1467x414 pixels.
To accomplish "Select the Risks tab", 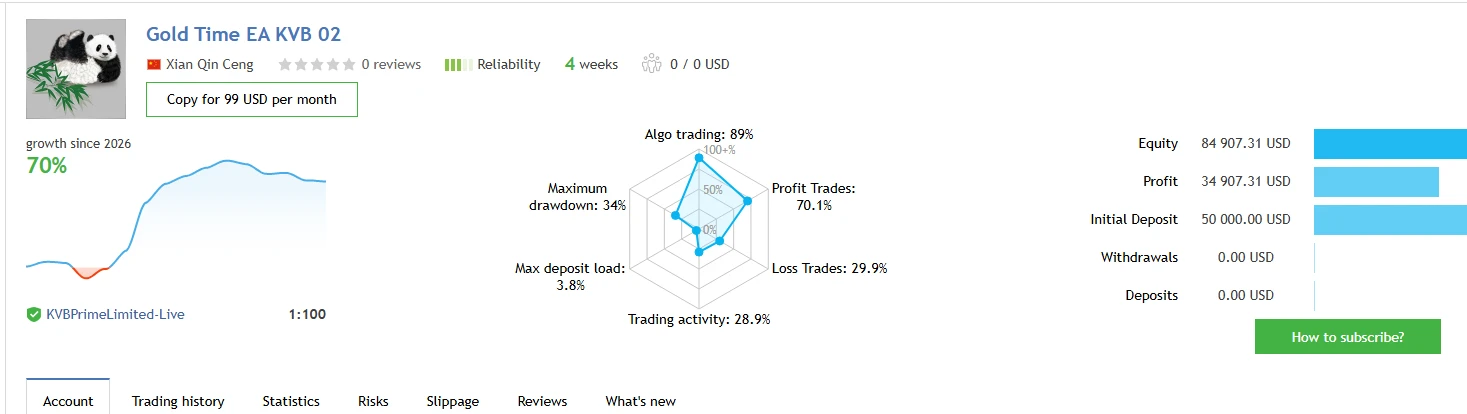I will pos(373,401).
